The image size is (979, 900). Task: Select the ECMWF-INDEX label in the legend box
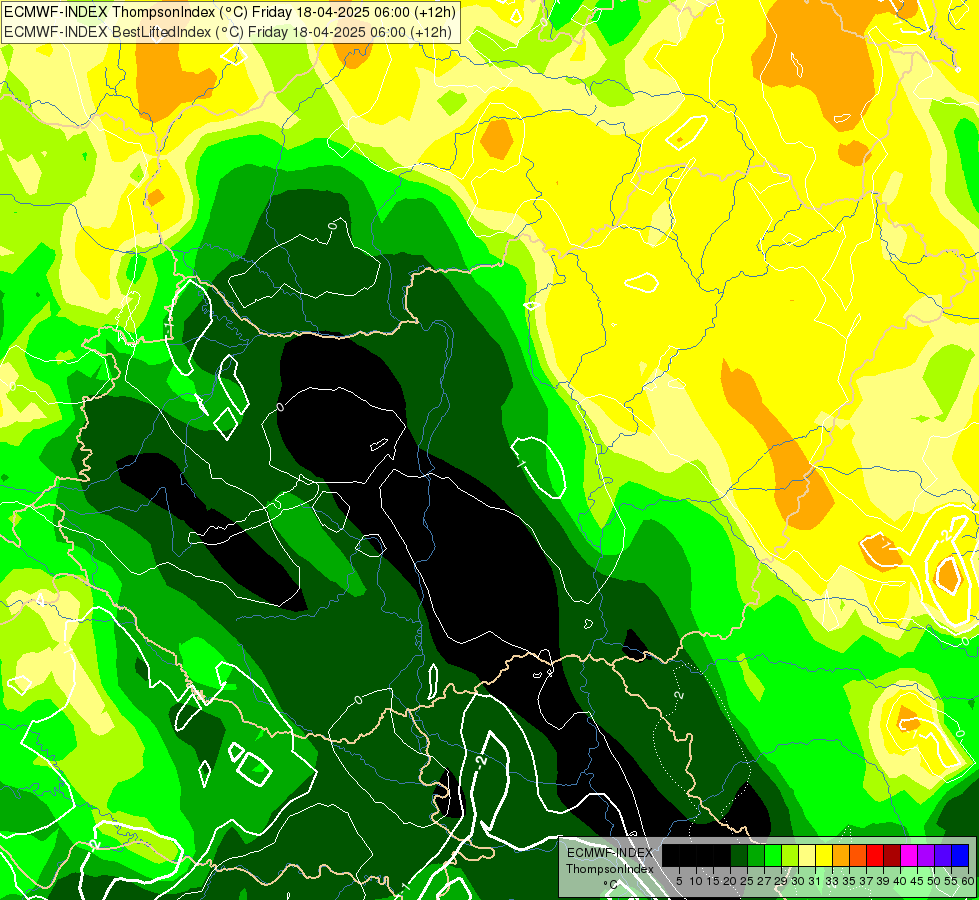(x=610, y=853)
